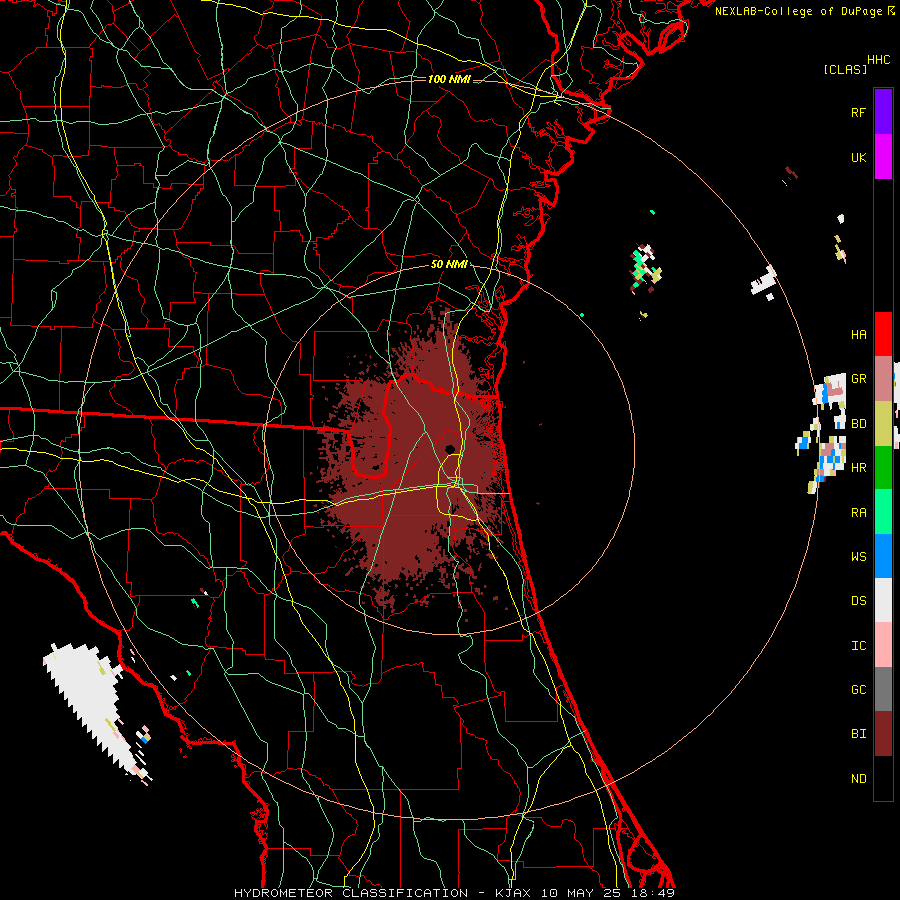This screenshot has height=900, width=900.
Task: Click the red HA legend color swatch
Action: pyautogui.click(x=883, y=334)
